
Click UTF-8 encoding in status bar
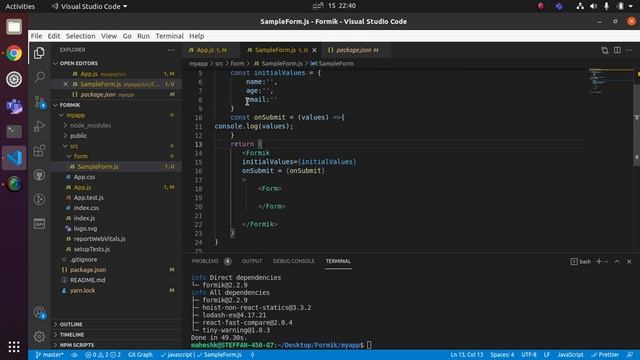(529, 355)
